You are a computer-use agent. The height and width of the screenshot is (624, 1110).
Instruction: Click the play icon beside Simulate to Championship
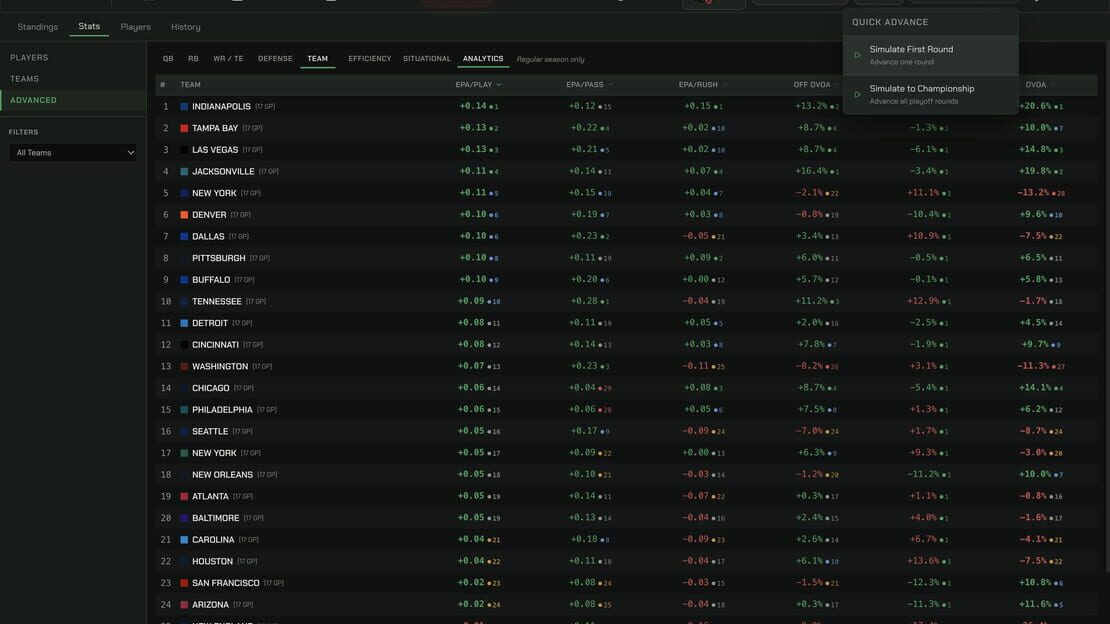[x=857, y=94]
